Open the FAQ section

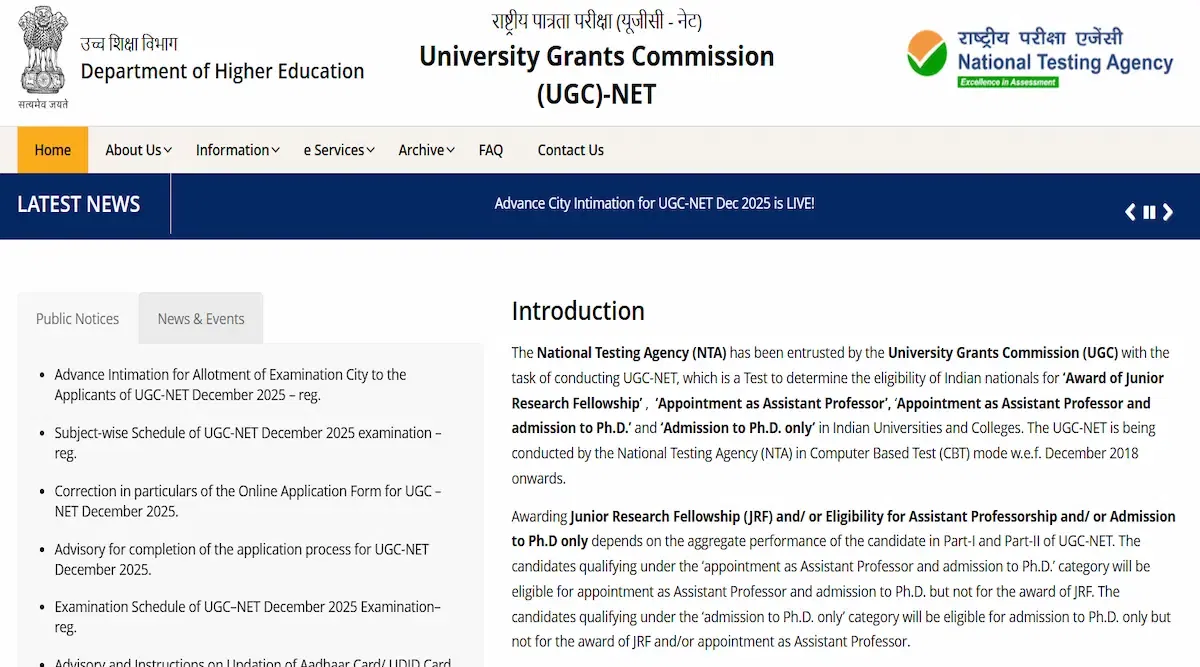pyautogui.click(x=490, y=150)
